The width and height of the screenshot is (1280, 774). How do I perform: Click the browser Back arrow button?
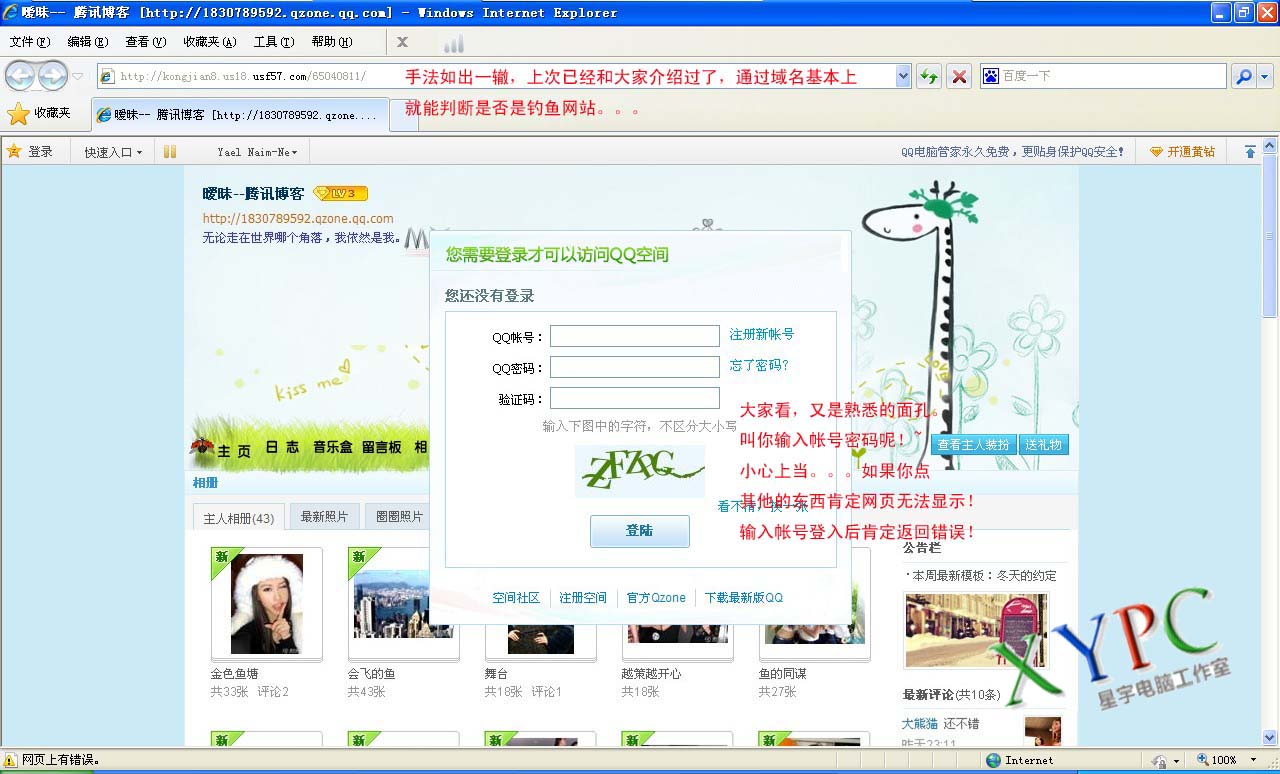coord(21,76)
